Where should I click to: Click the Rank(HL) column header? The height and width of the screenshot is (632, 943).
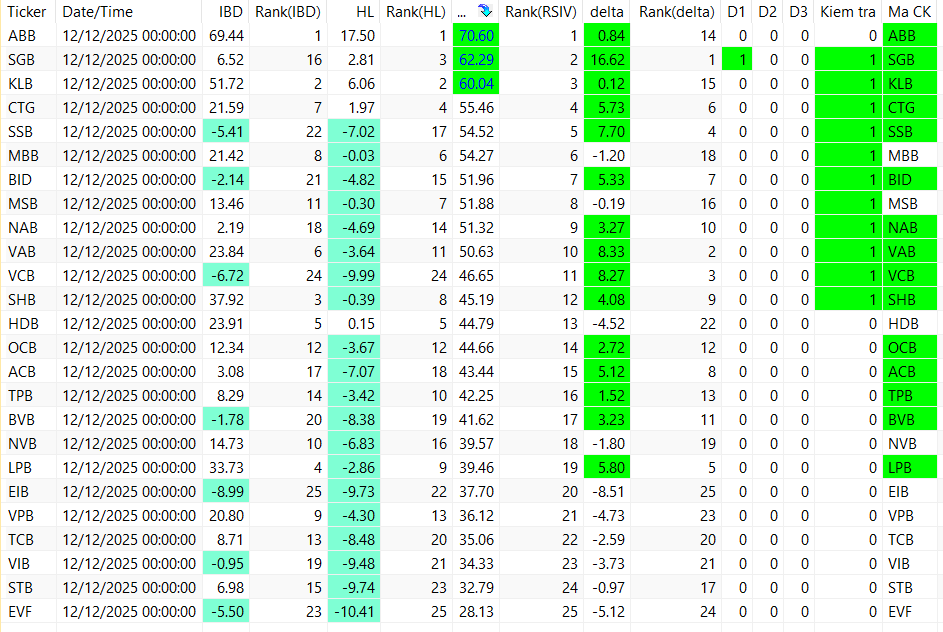coord(416,11)
